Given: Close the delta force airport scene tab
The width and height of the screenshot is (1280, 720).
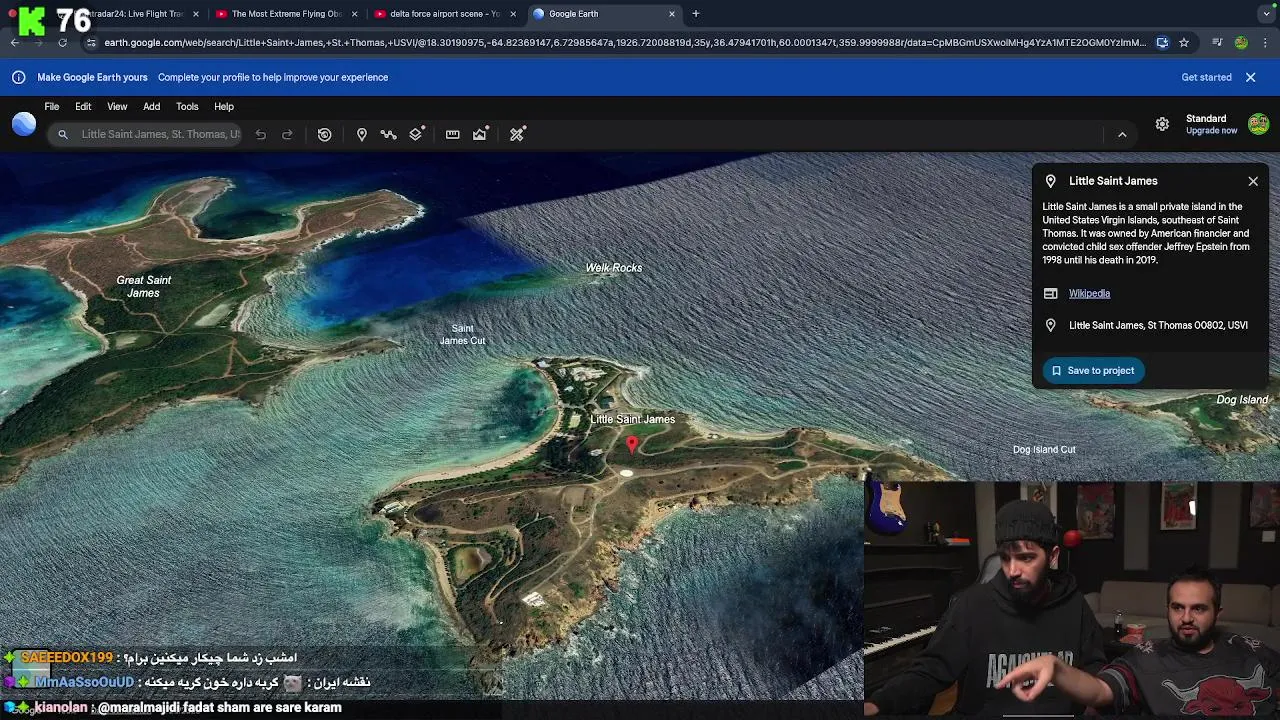Looking at the screenshot, I should [x=513, y=14].
